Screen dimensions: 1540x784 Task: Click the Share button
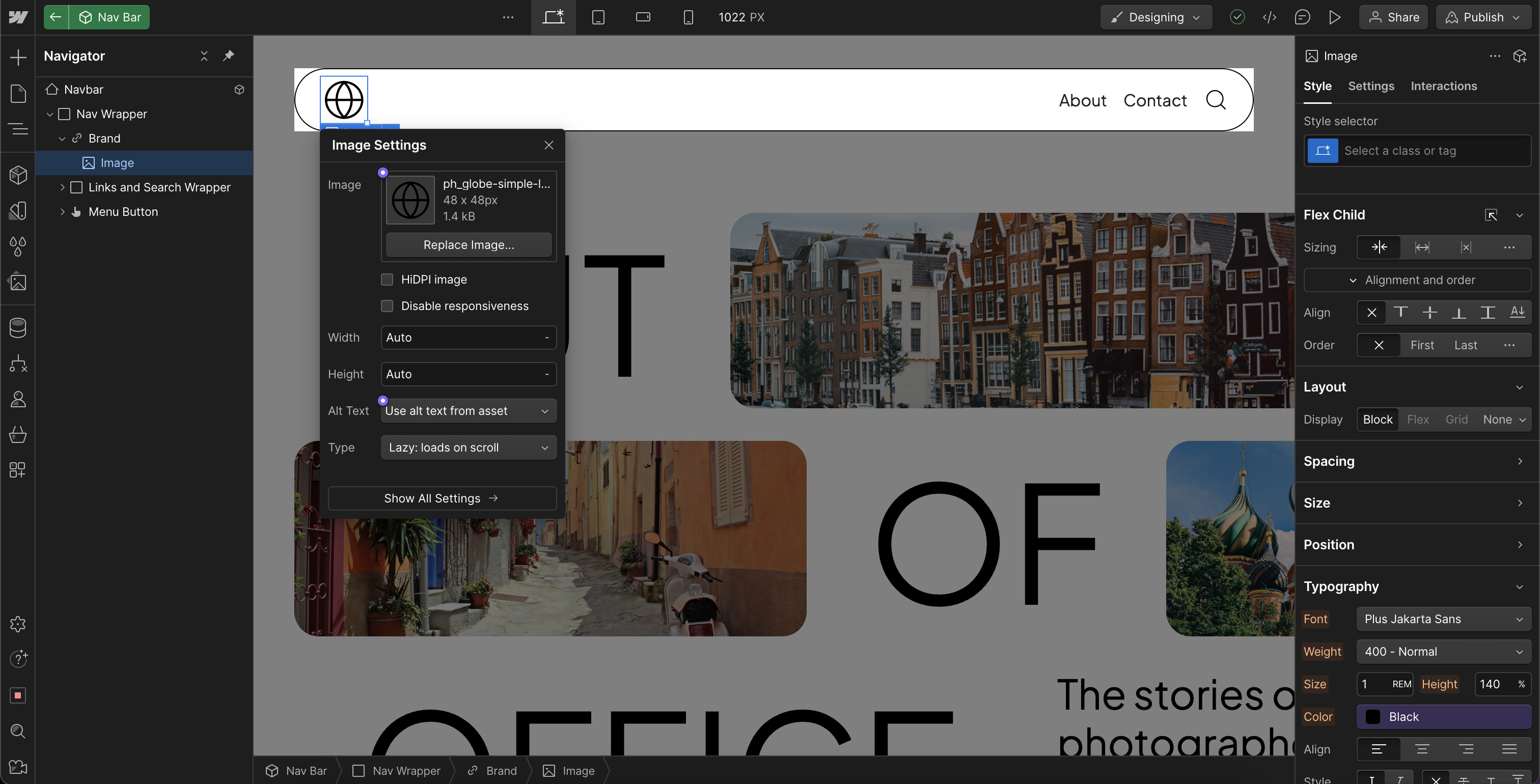[x=1393, y=17]
